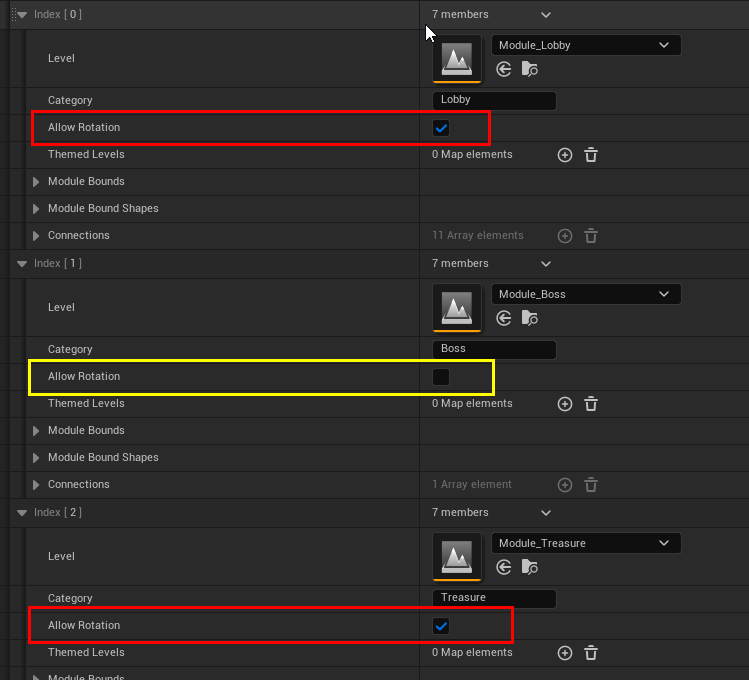Viewport: 749px width, 680px height.
Task: Open Index 1 members options chevron
Action: tap(546, 264)
